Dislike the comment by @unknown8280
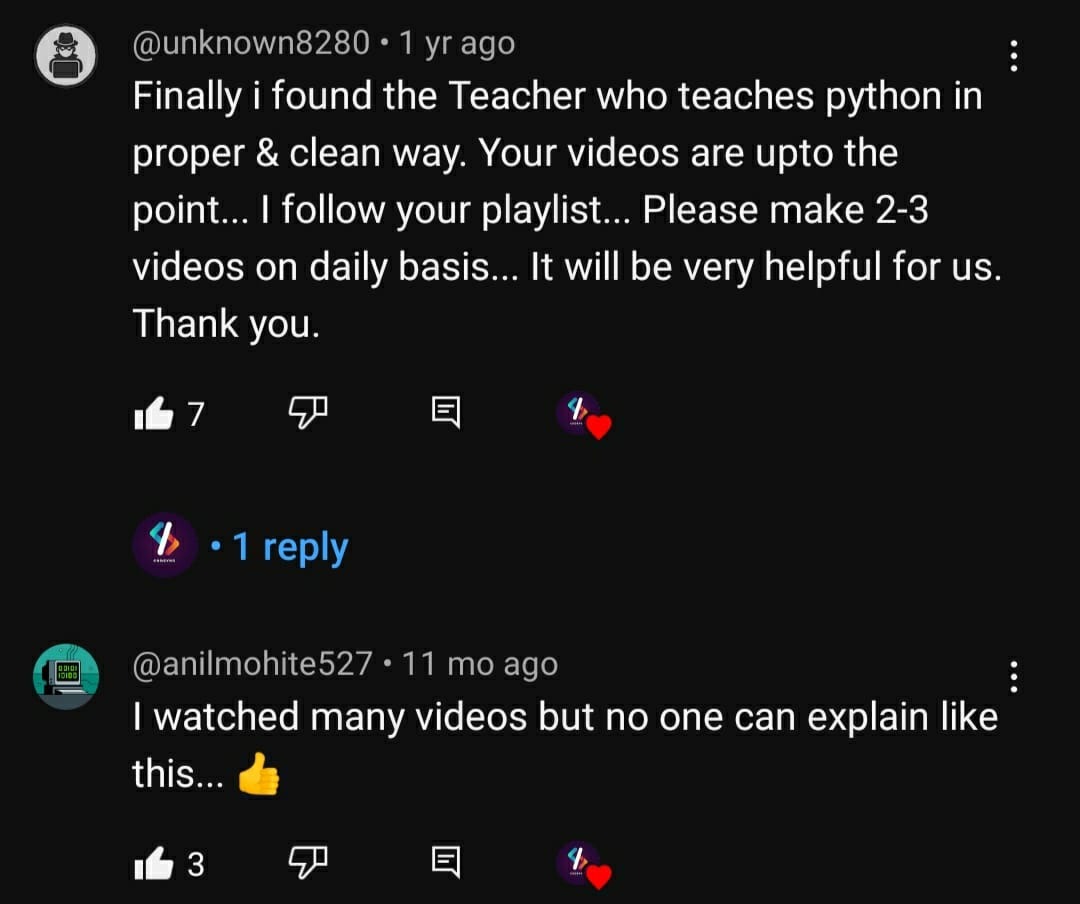Image resolution: width=1080 pixels, height=904 pixels. [307, 413]
